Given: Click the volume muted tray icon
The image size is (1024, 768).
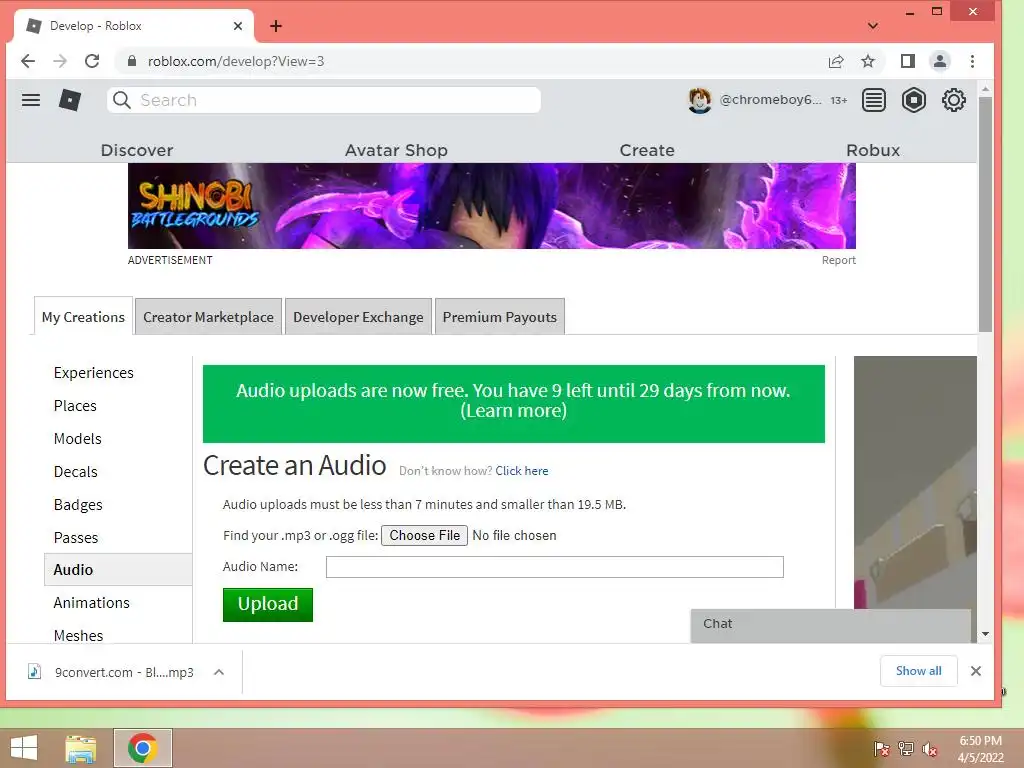Looking at the screenshot, I should [930, 749].
